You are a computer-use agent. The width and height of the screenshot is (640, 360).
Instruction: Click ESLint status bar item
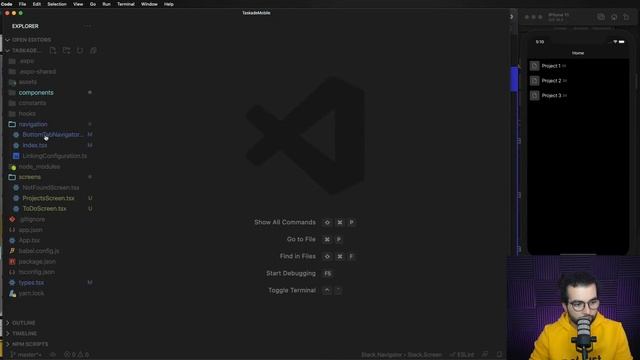462,355
